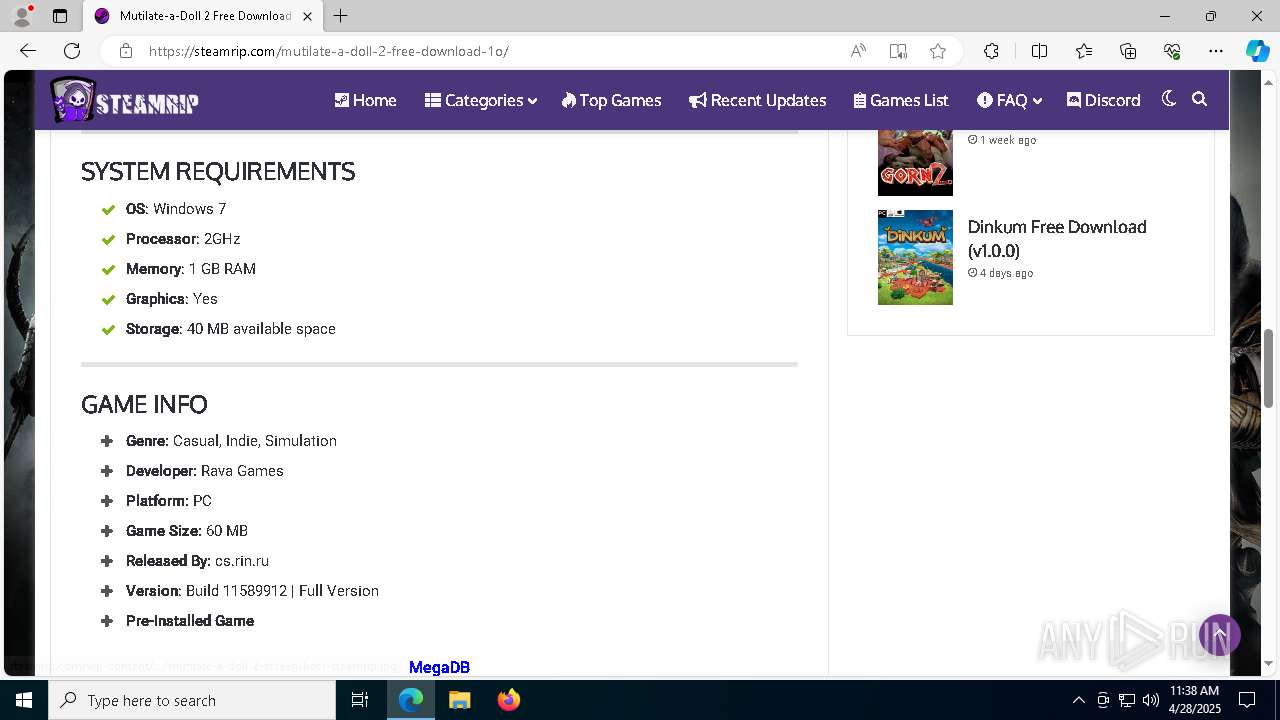
Task: Open the Dinkum game thumbnail
Action: point(915,257)
